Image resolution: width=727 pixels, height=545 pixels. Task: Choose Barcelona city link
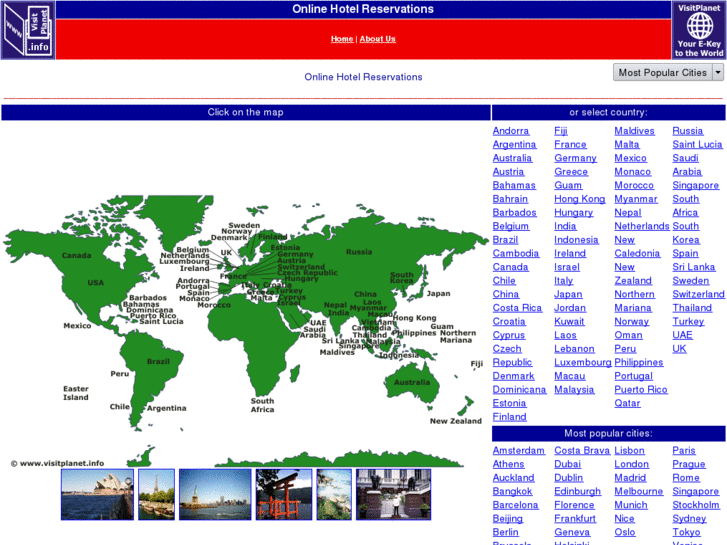(515, 505)
